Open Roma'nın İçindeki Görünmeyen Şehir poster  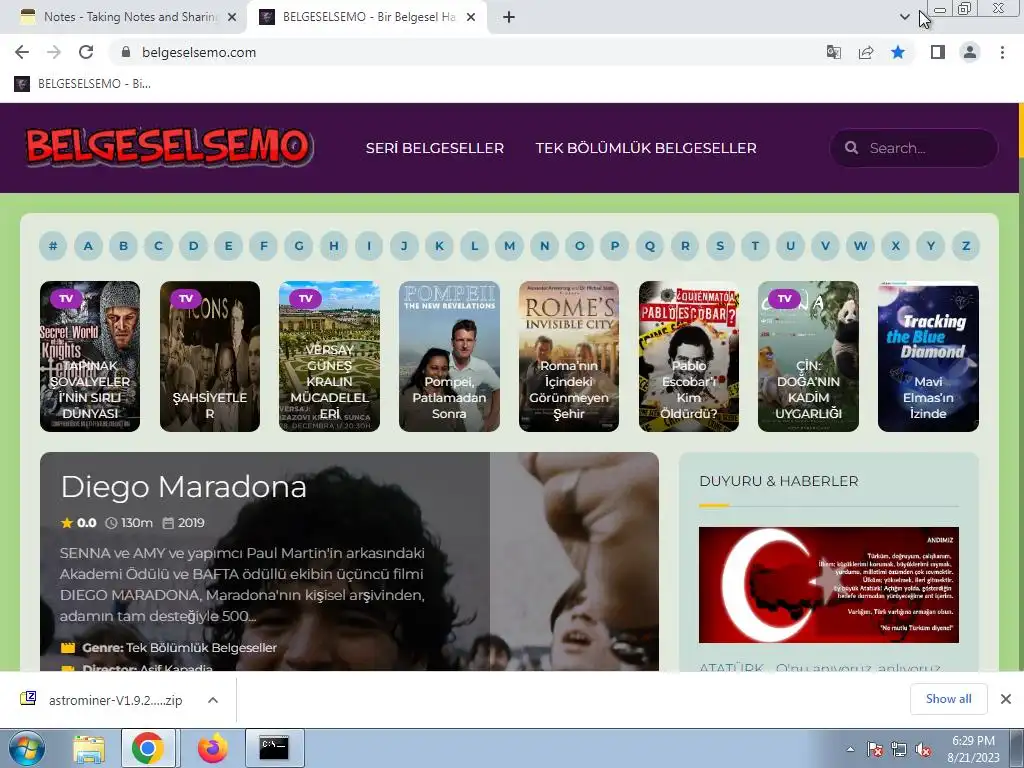[569, 357]
